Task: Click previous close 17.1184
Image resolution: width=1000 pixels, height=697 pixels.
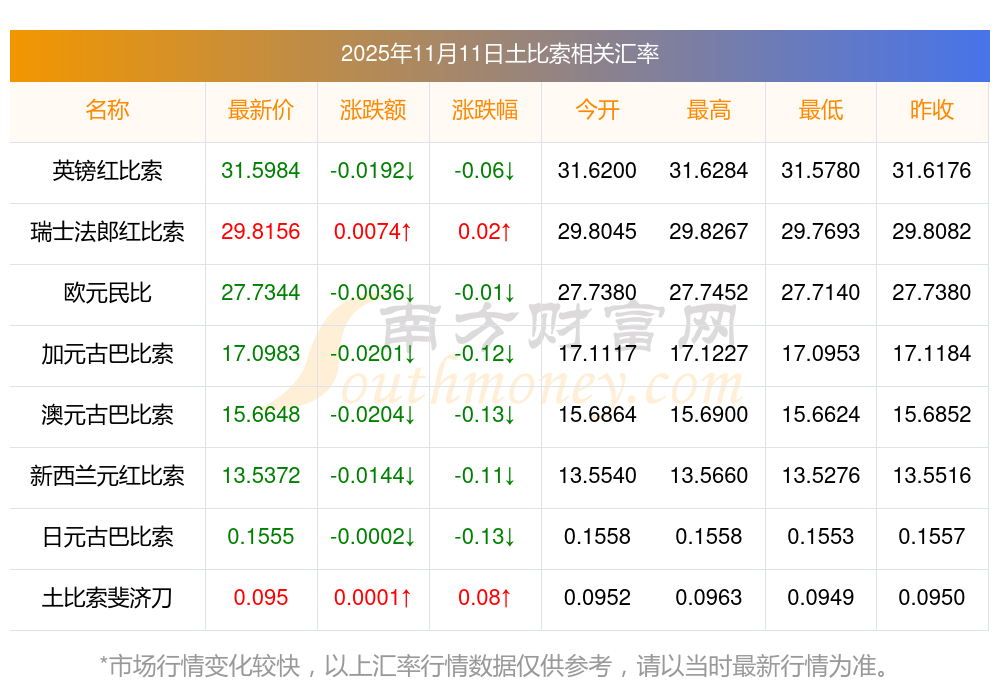Action: click(x=932, y=354)
